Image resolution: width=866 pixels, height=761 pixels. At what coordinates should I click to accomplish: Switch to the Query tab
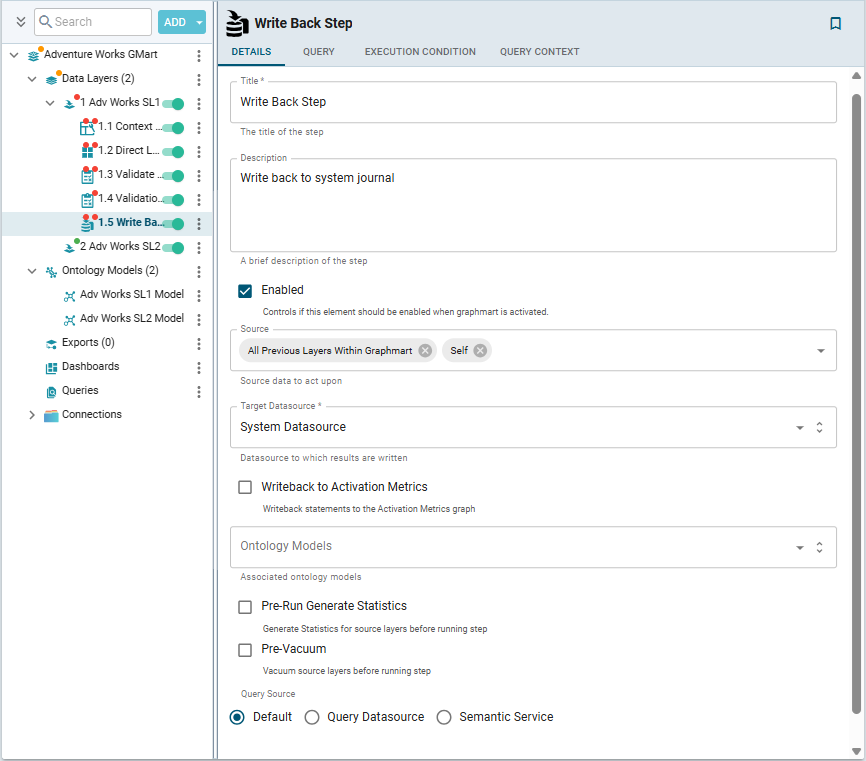click(x=318, y=52)
